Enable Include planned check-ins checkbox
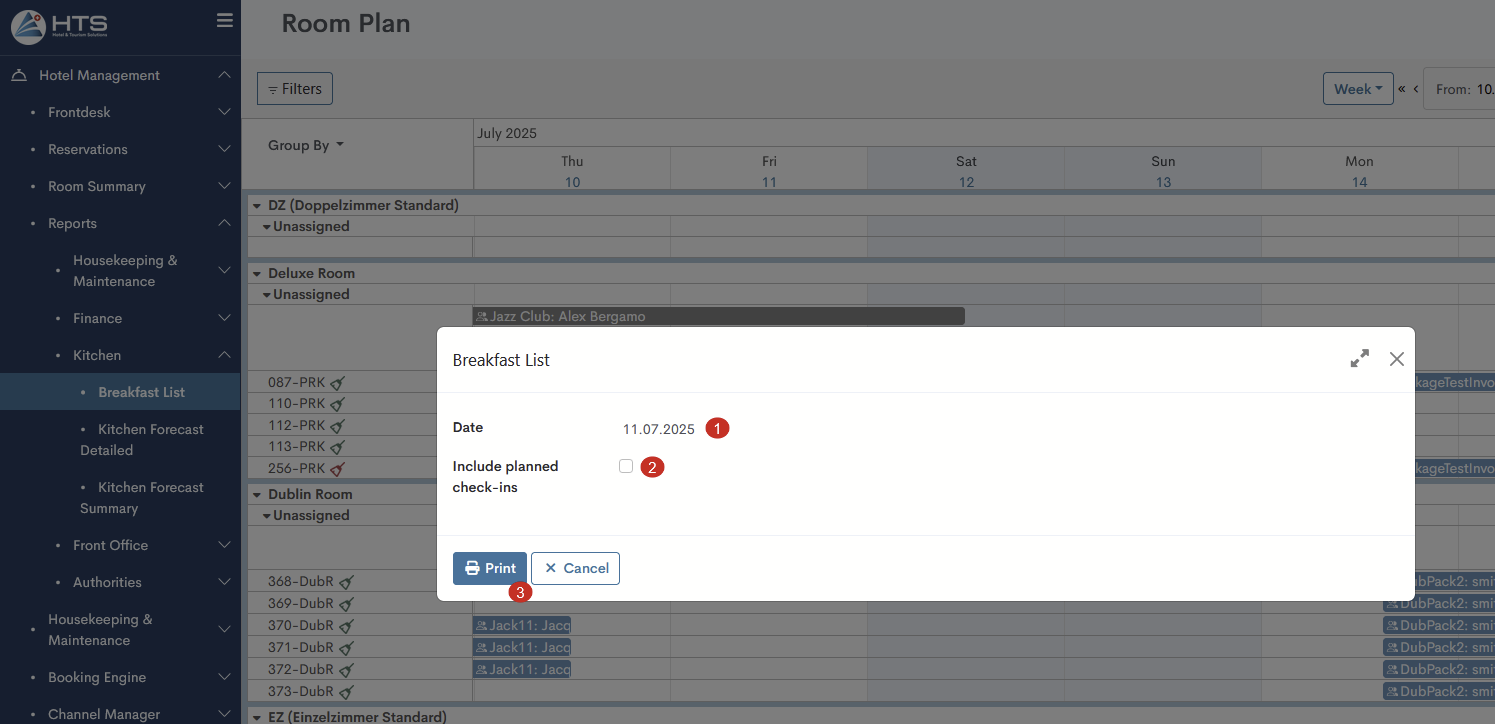The image size is (1495, 724). [x=626, y=466]
